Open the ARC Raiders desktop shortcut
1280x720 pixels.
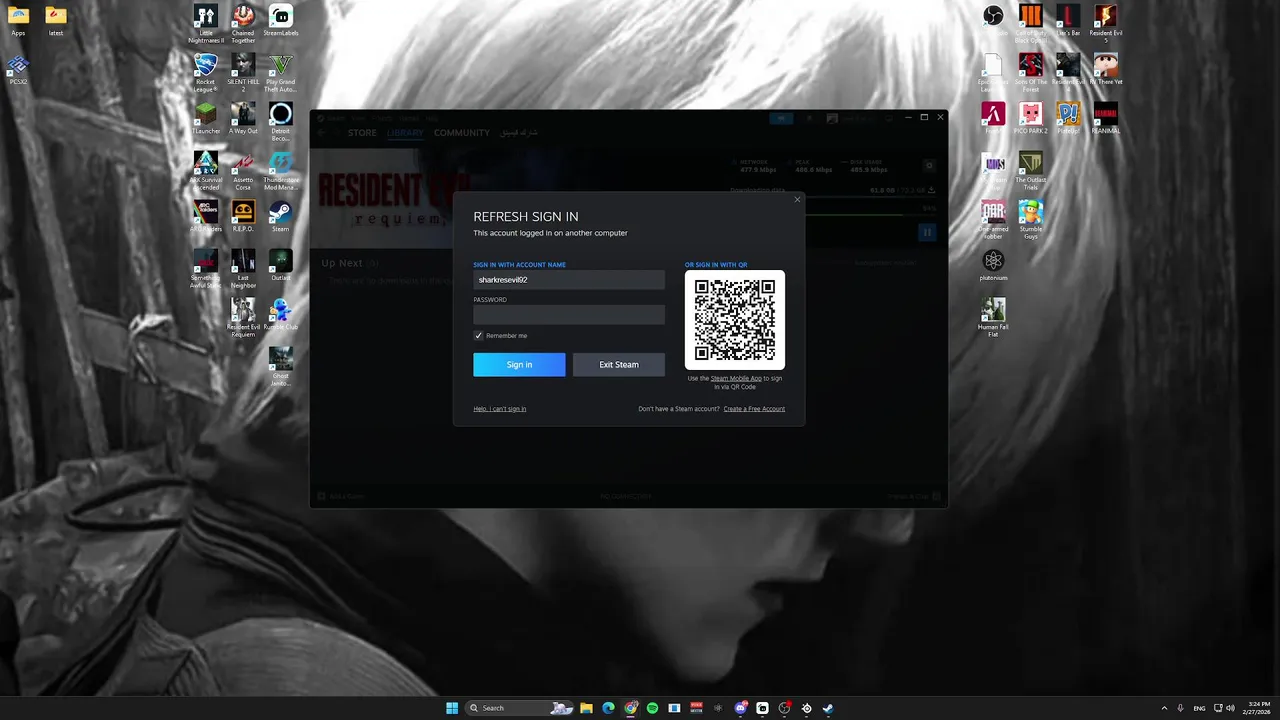point(206,217)
